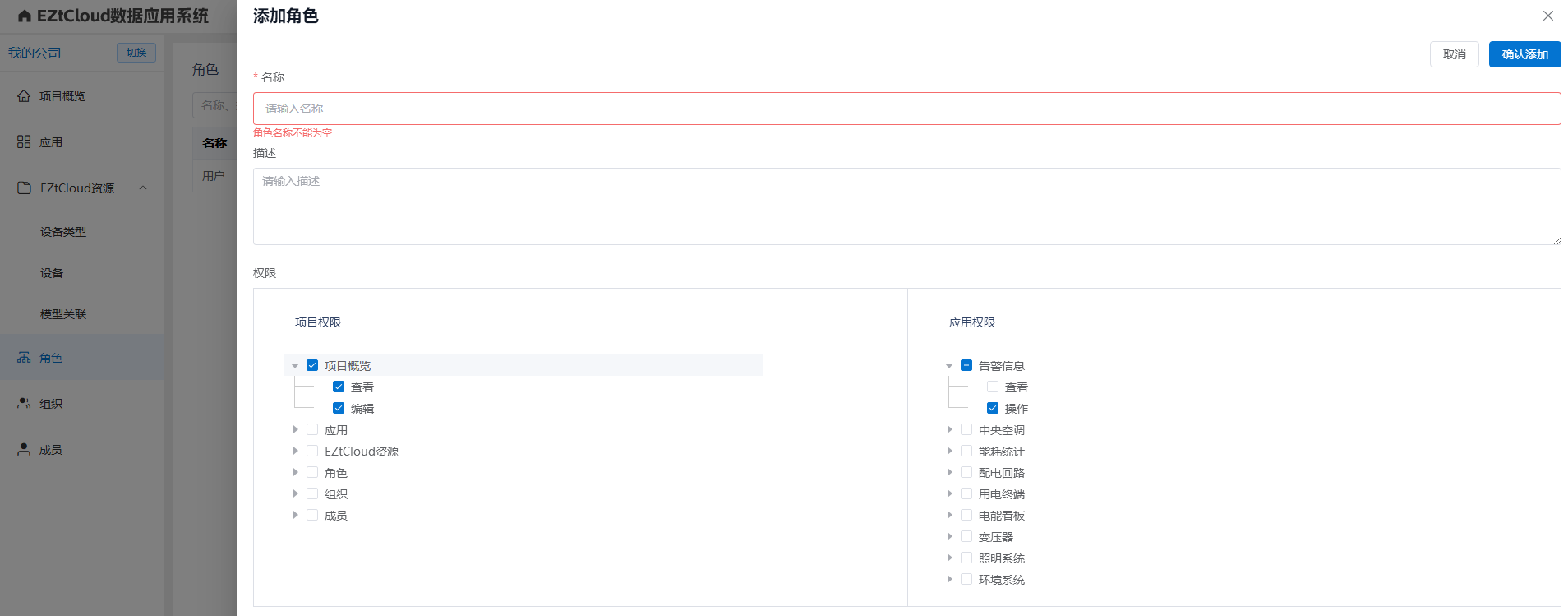
Task: Open 设备类型 in the sidebar menu
Action: pos(63,232)
